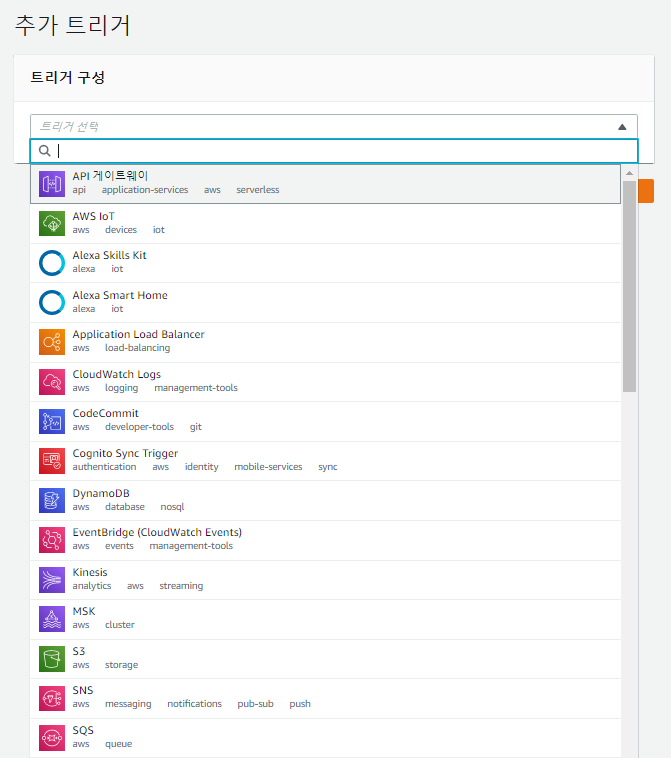
Task: Click the cluster tag under MSK
Action: [120, 625]
